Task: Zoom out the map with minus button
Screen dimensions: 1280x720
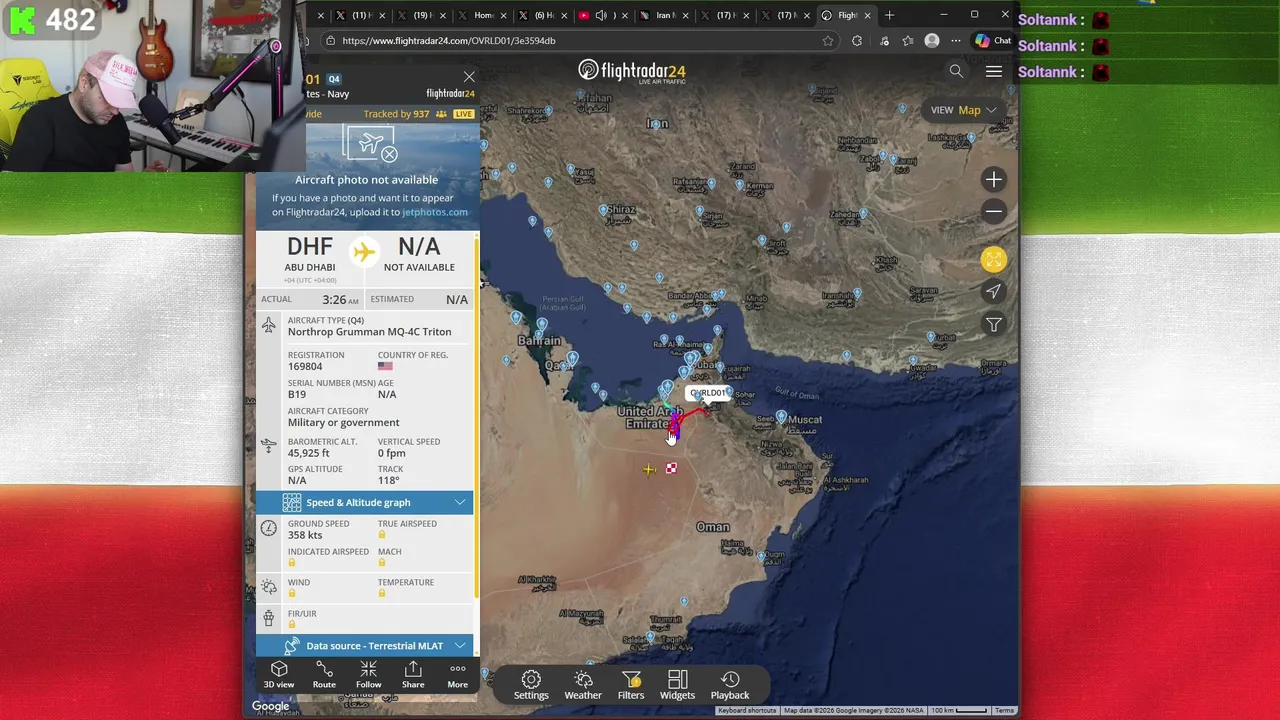Action: point(993,211)
